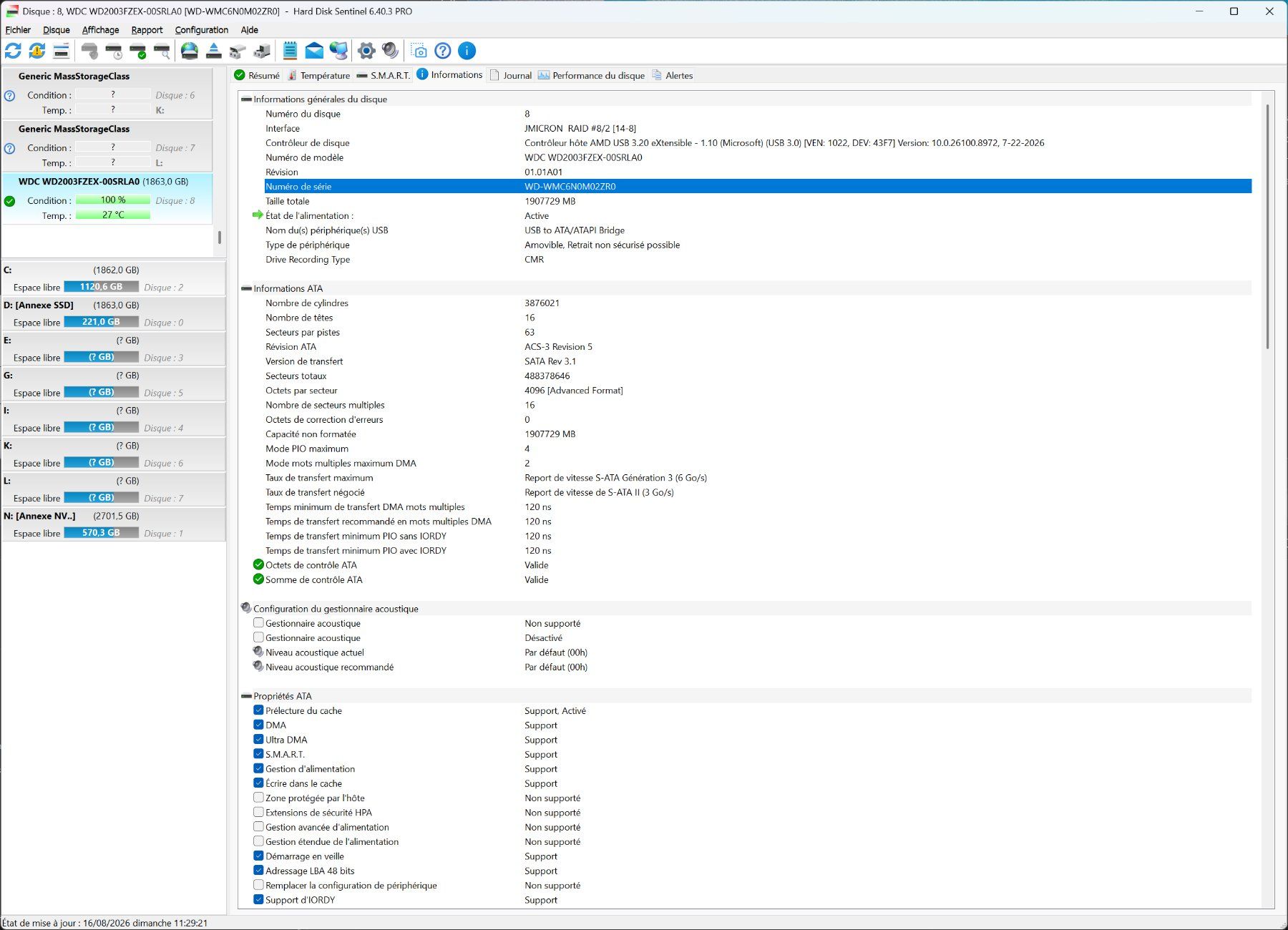Select the N: [Annexe NV..] volume
Screen dimensions: 1288x930
coord(114,524)
